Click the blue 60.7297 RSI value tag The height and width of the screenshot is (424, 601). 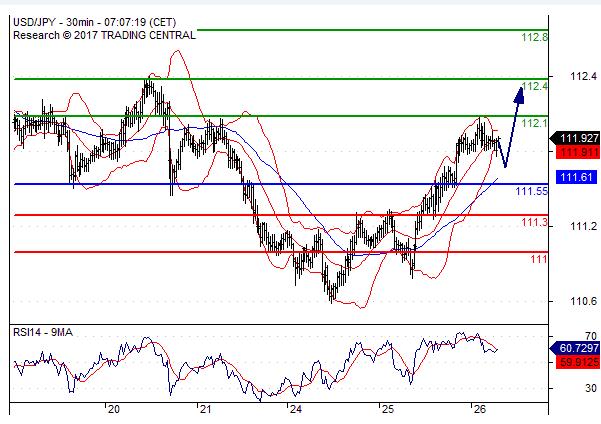[x=575, y=348]
